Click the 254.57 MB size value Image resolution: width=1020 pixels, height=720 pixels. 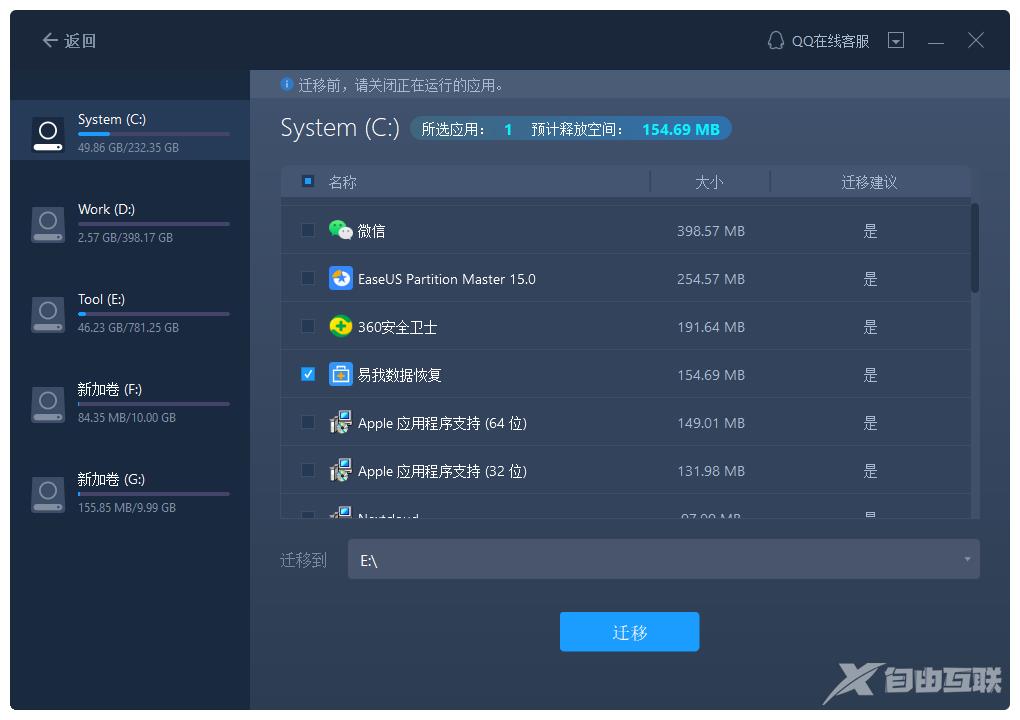coord(710,279)
